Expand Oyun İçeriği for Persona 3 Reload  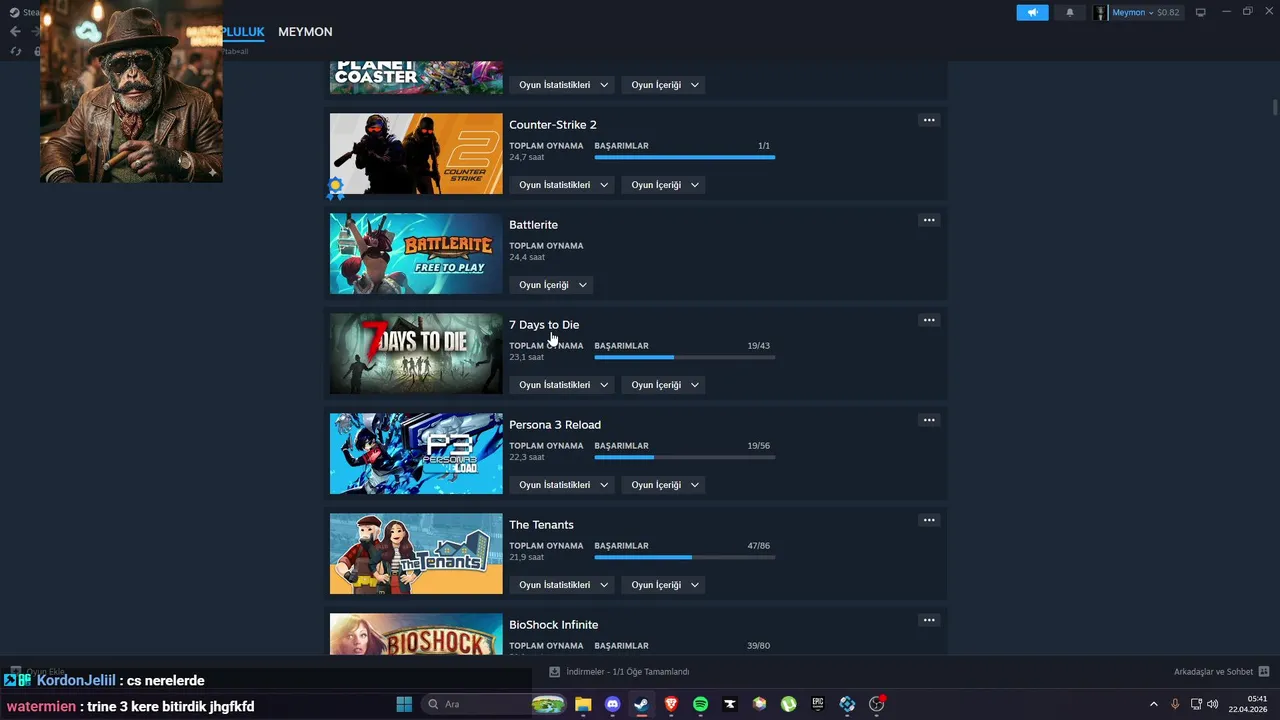point(665,485)
